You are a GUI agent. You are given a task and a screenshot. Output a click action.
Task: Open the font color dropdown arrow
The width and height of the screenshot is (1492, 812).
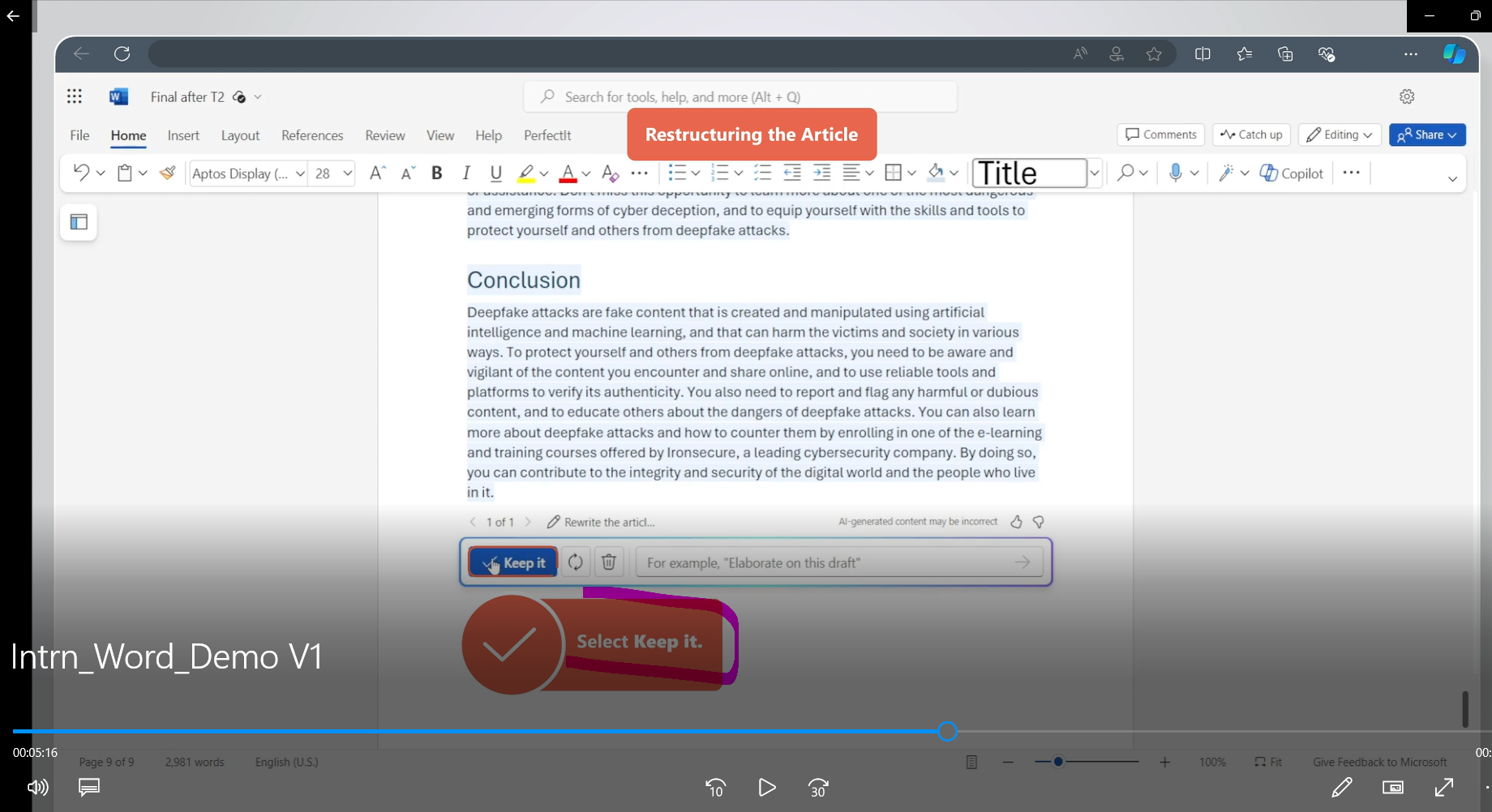[x=586, y=173]
